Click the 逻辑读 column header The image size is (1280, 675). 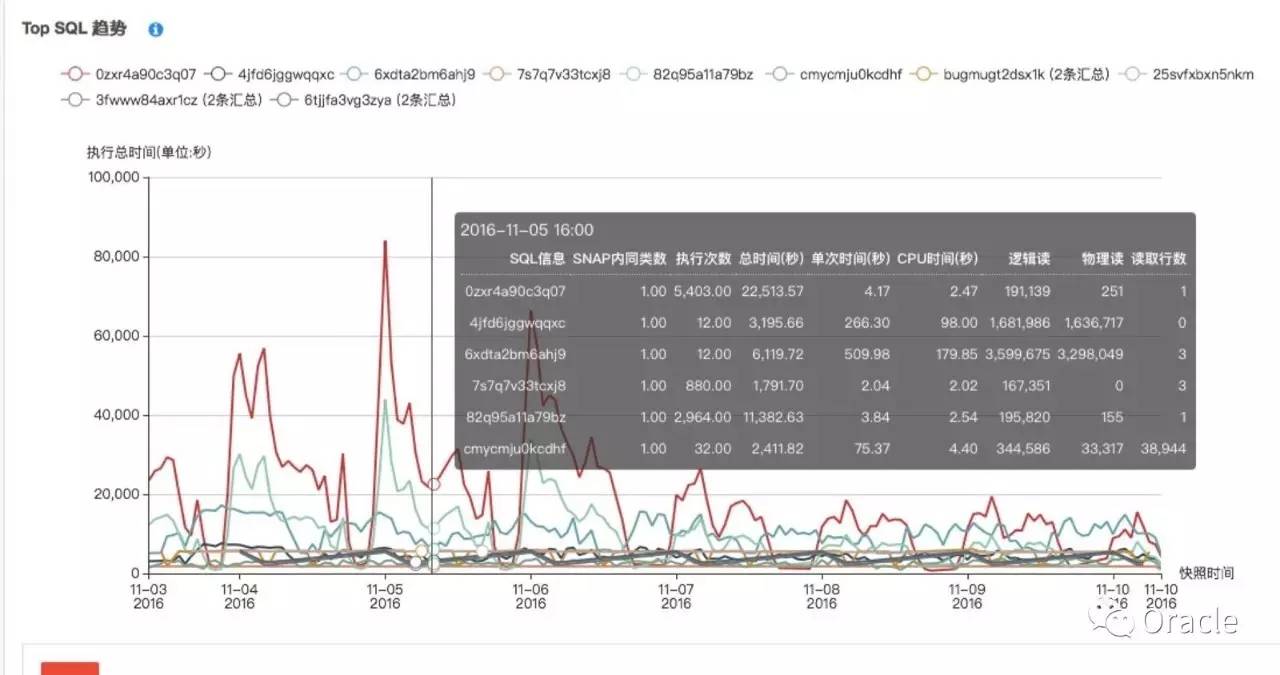coord(1030,258)
